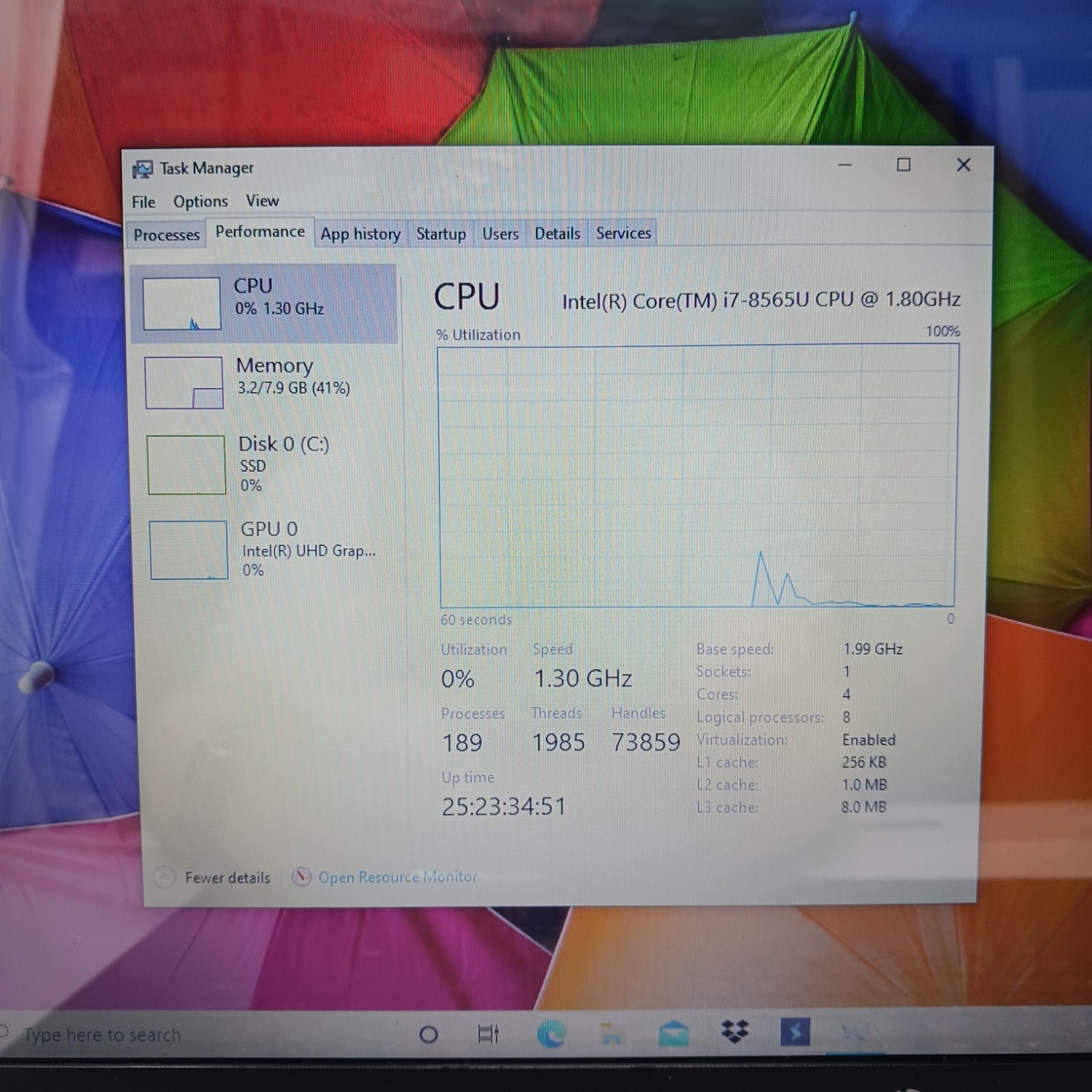Open Task View on the taskbar
The image size is (1092, 1092).
tap(488, 1034)
